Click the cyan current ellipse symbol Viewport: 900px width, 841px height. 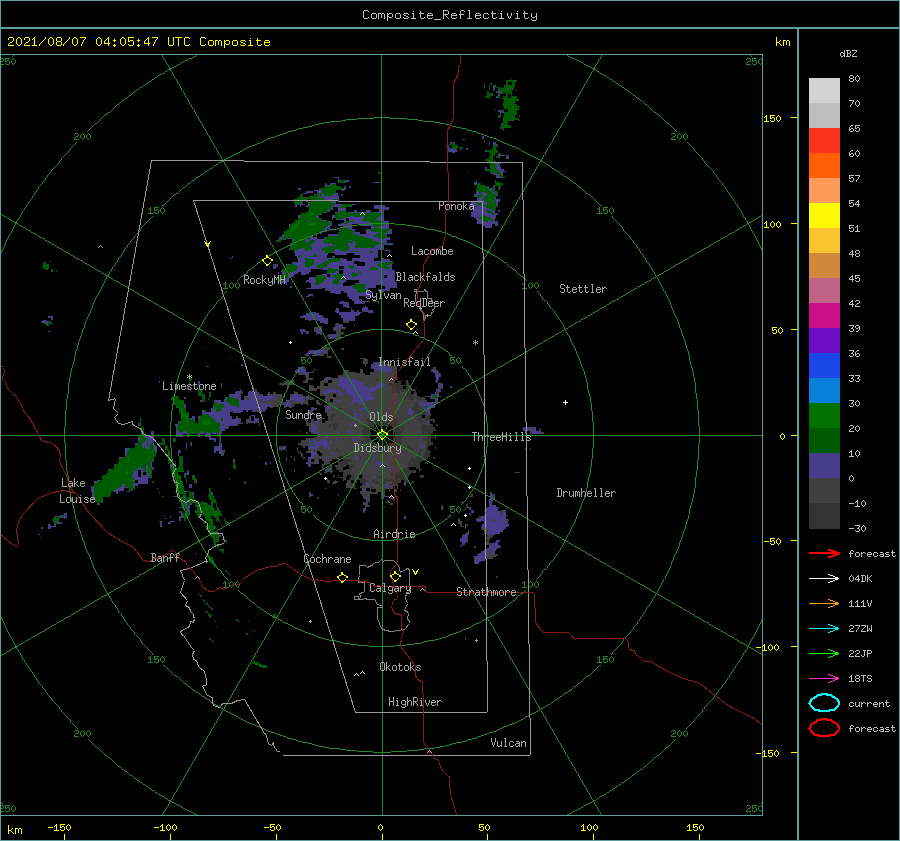824,703
